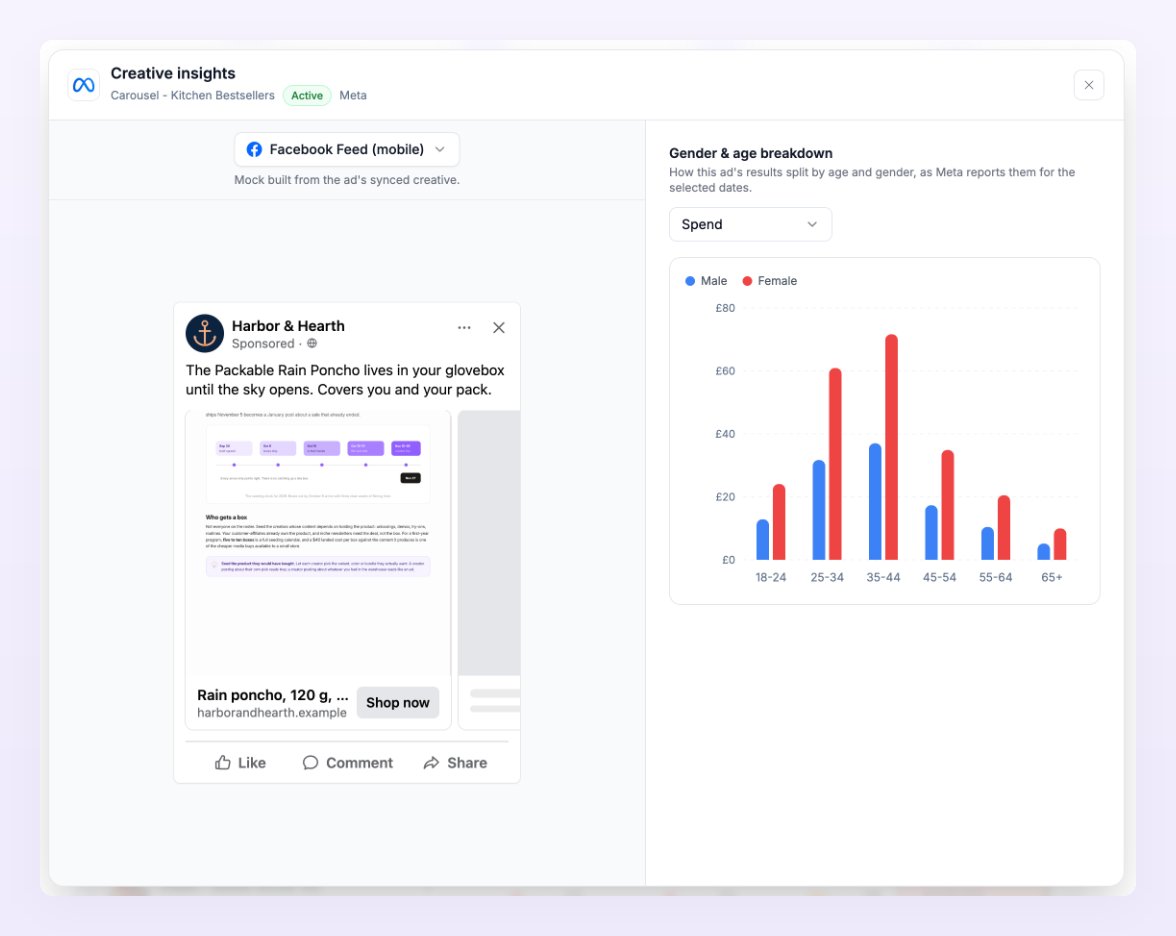Click the Meta logo icon
The image size is (1176, 936).
[83, 85]
